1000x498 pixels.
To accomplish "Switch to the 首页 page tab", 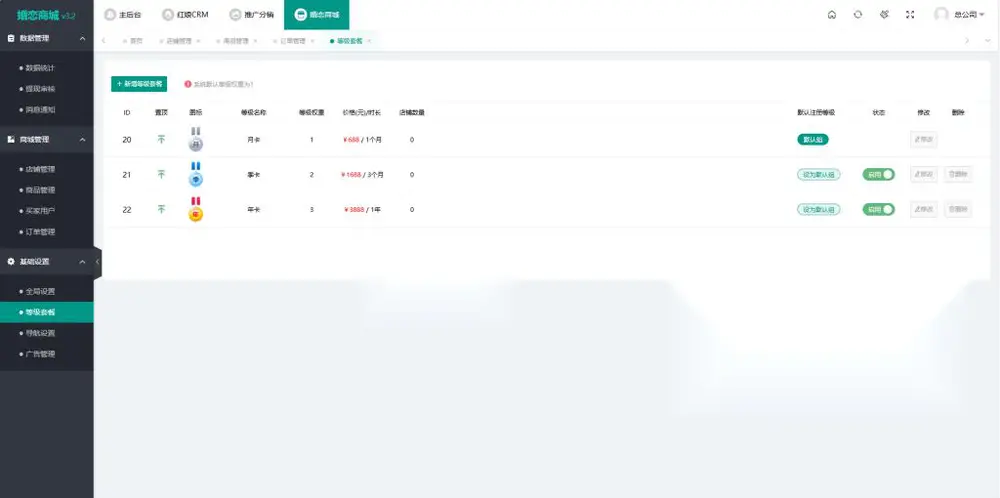I will point(133,41).
